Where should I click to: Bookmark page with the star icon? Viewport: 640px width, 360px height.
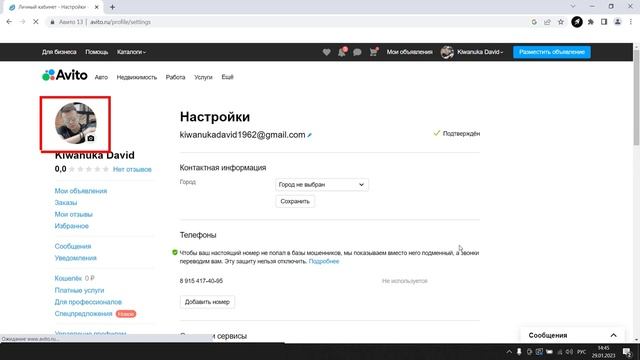561,22
